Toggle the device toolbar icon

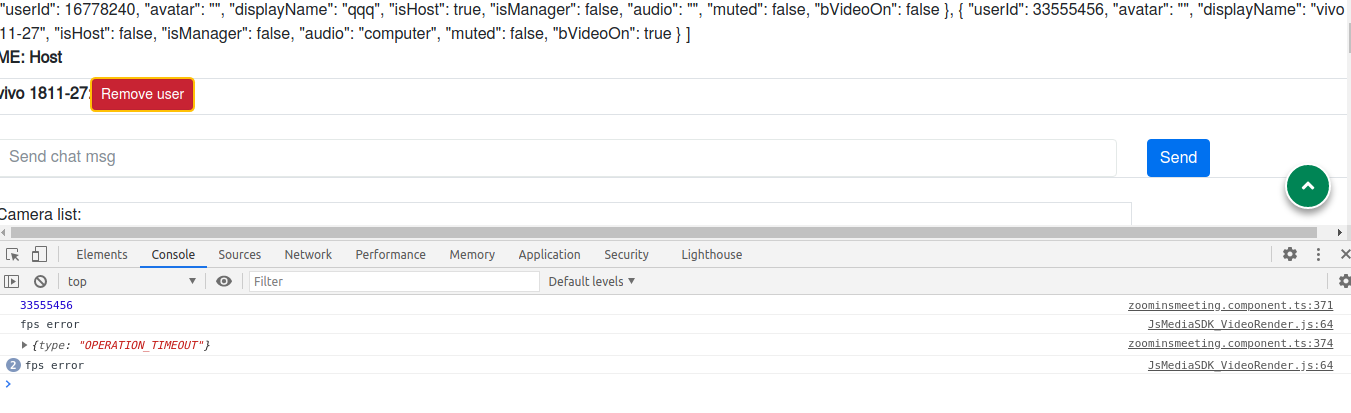[39, 255]
